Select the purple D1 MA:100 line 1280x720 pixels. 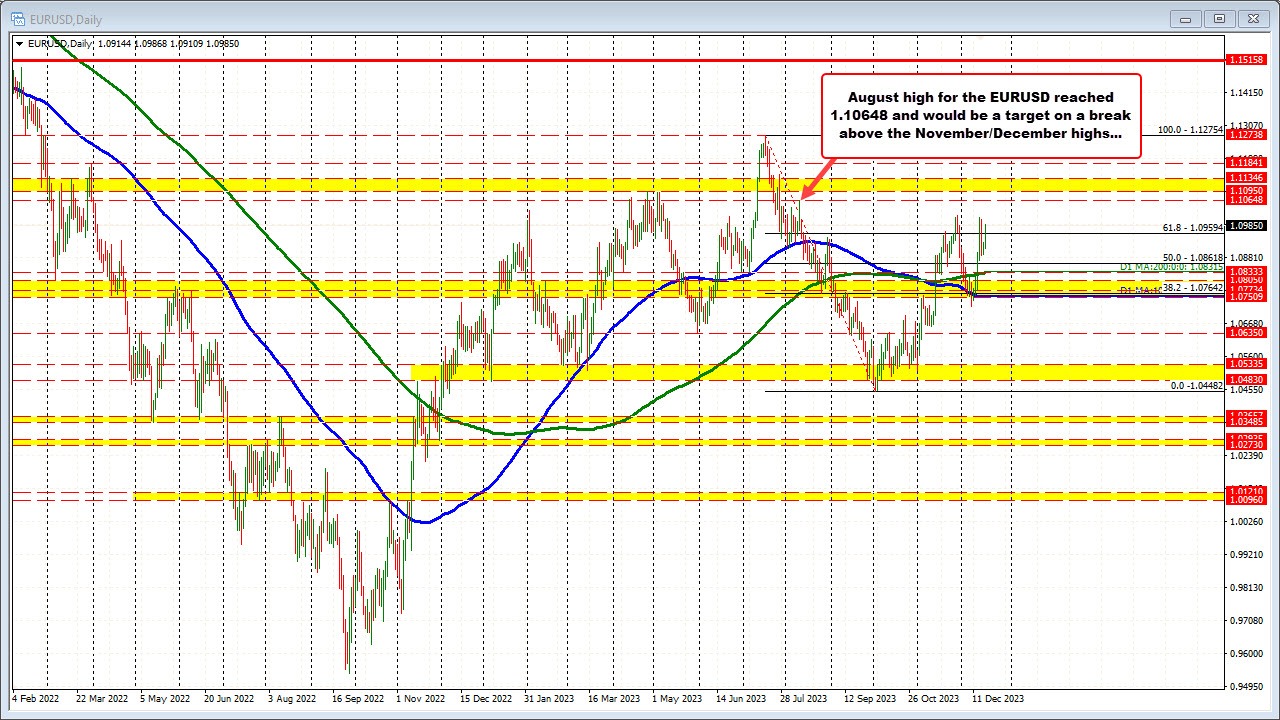click(1100, 296)
